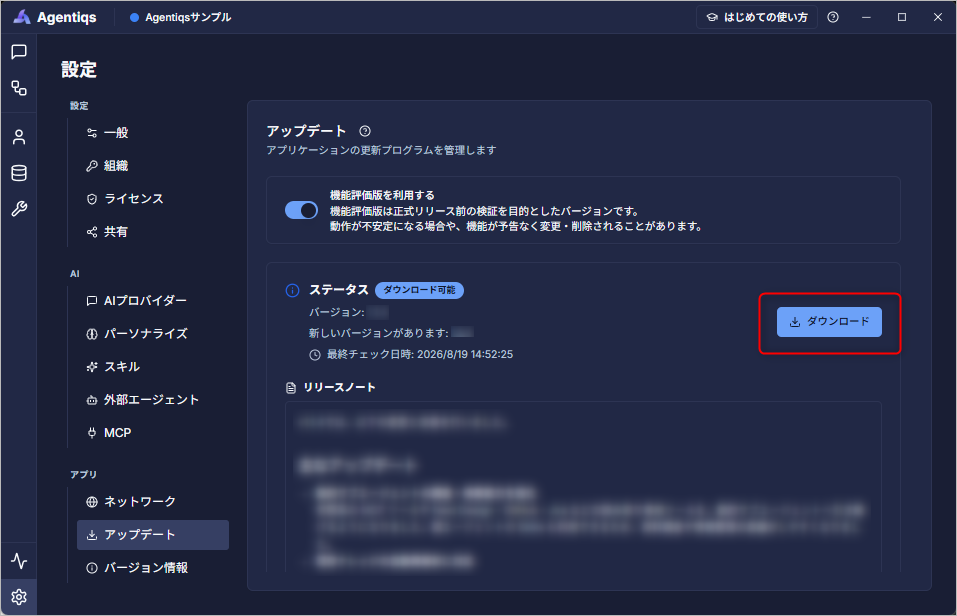957x616 pixels.
Task: Maximize the Agentiqs window
Action: pos(901,17)
